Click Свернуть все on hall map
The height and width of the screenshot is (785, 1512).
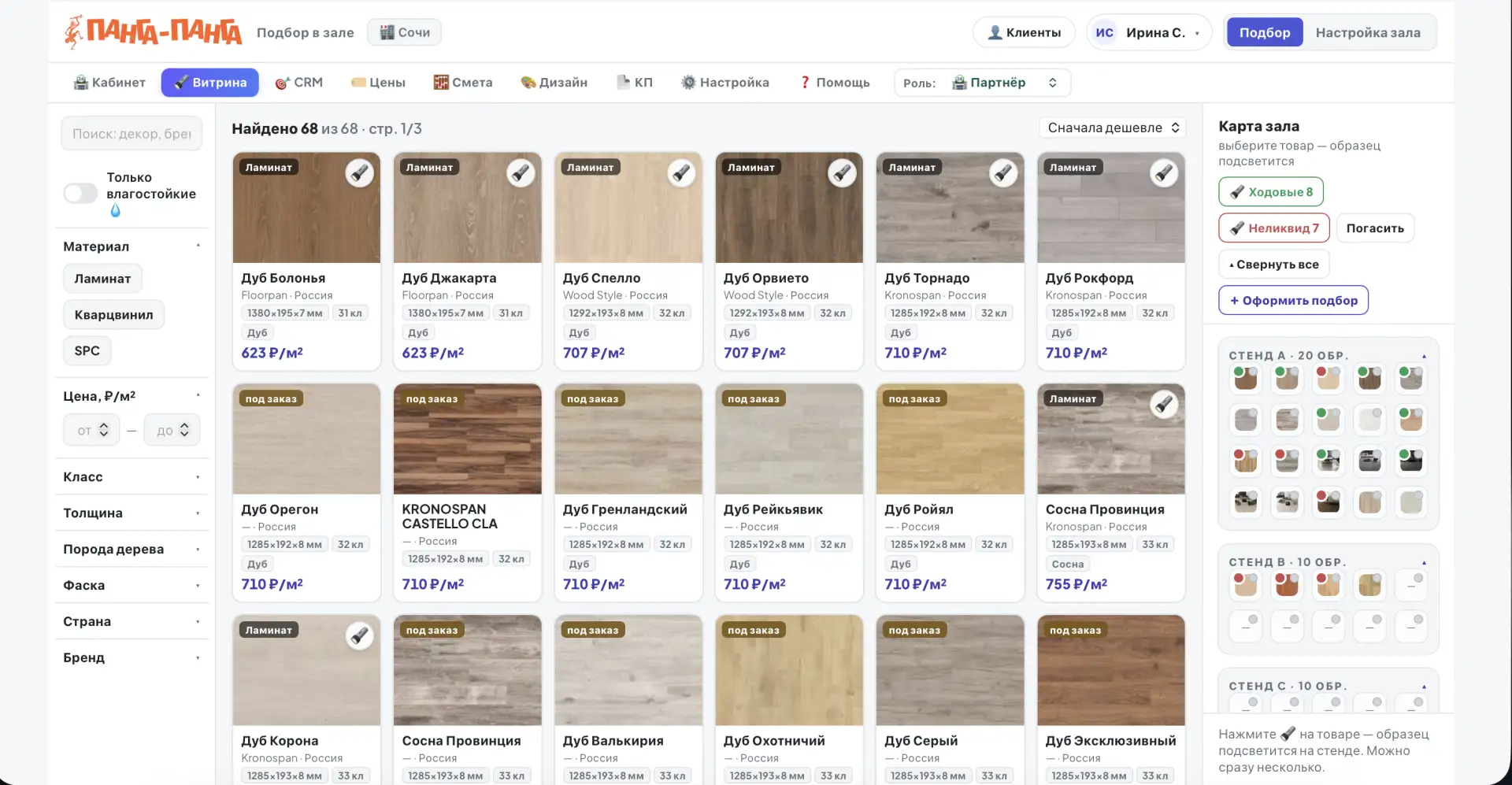[x=1274, y=265]
